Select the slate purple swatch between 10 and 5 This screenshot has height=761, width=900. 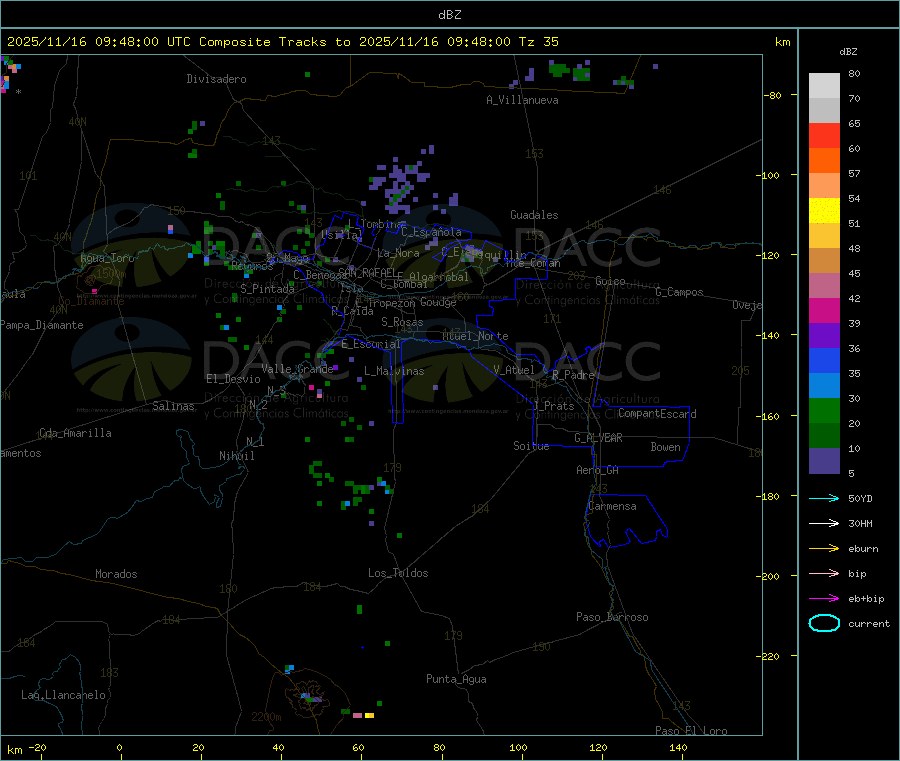point(824,461)
